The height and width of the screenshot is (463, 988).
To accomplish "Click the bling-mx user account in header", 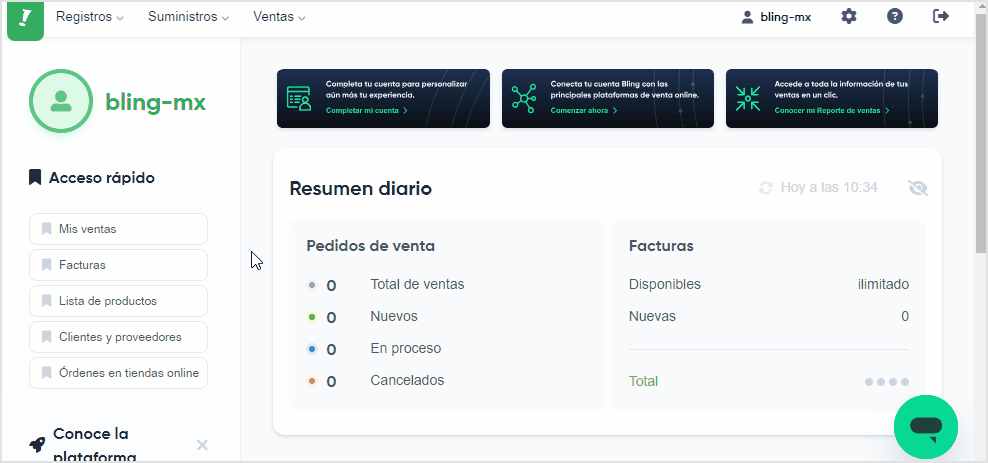I will pos(776,17).
